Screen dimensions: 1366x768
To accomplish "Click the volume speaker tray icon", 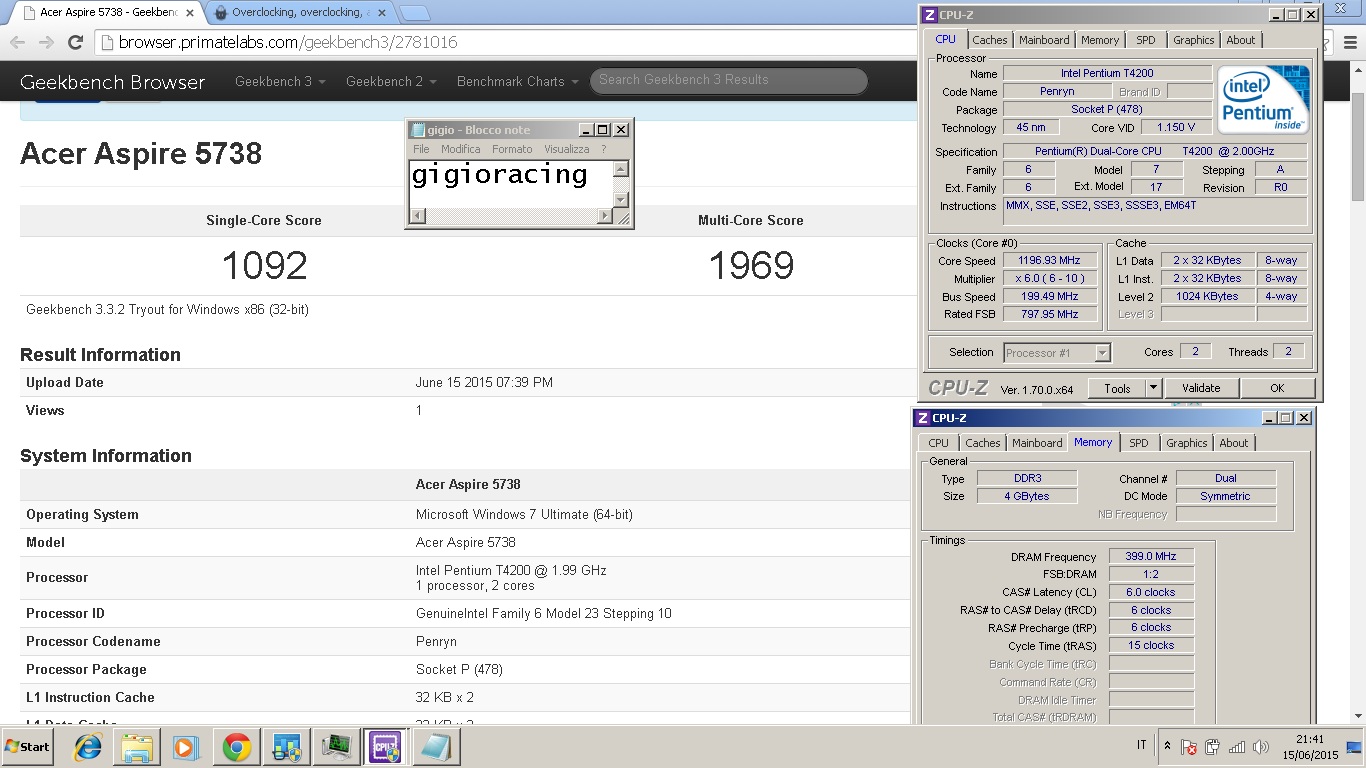I will pyautogui.click(x=1261, y=747).
